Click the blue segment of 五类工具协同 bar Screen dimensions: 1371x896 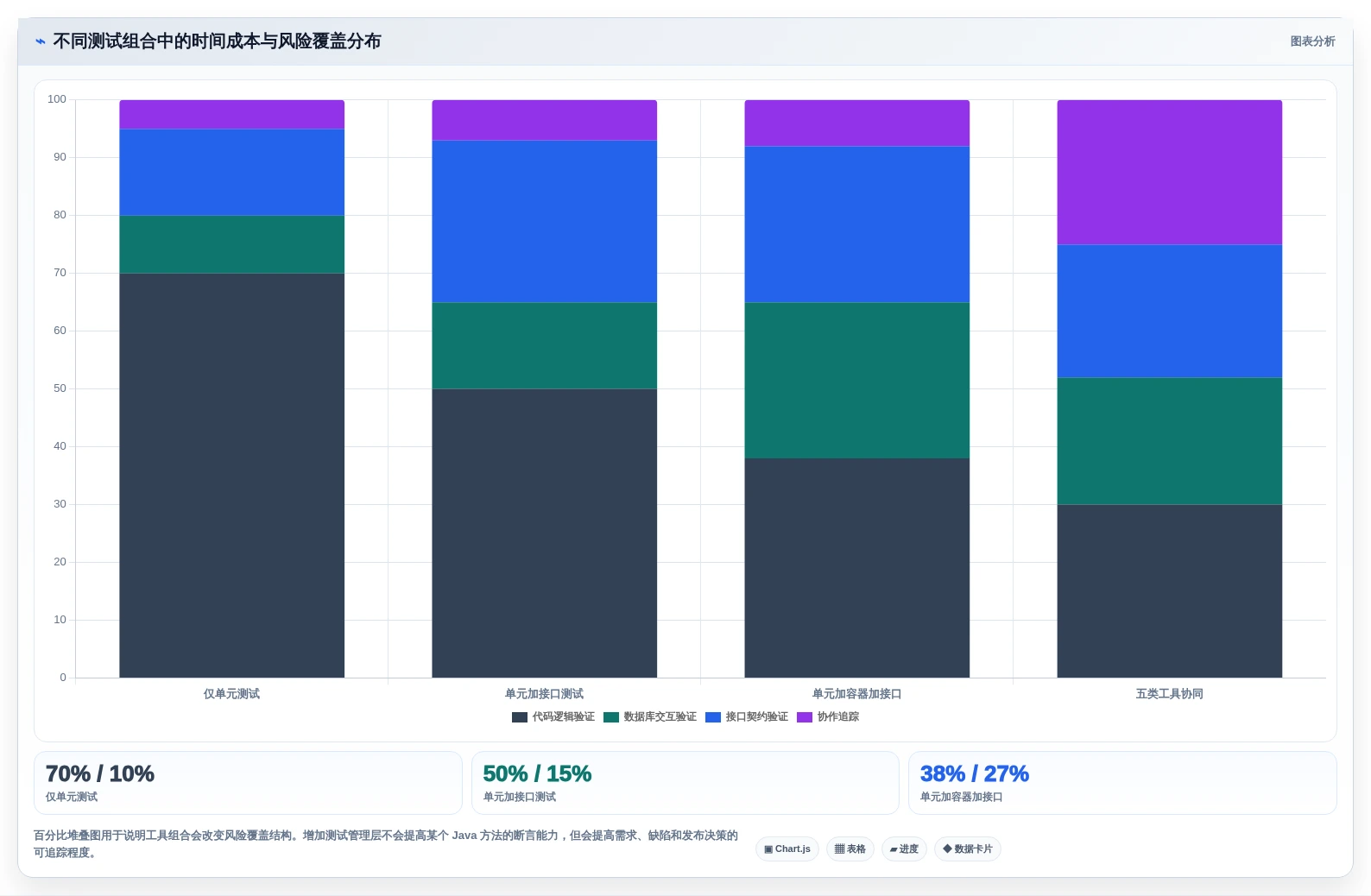point(1170,312)
